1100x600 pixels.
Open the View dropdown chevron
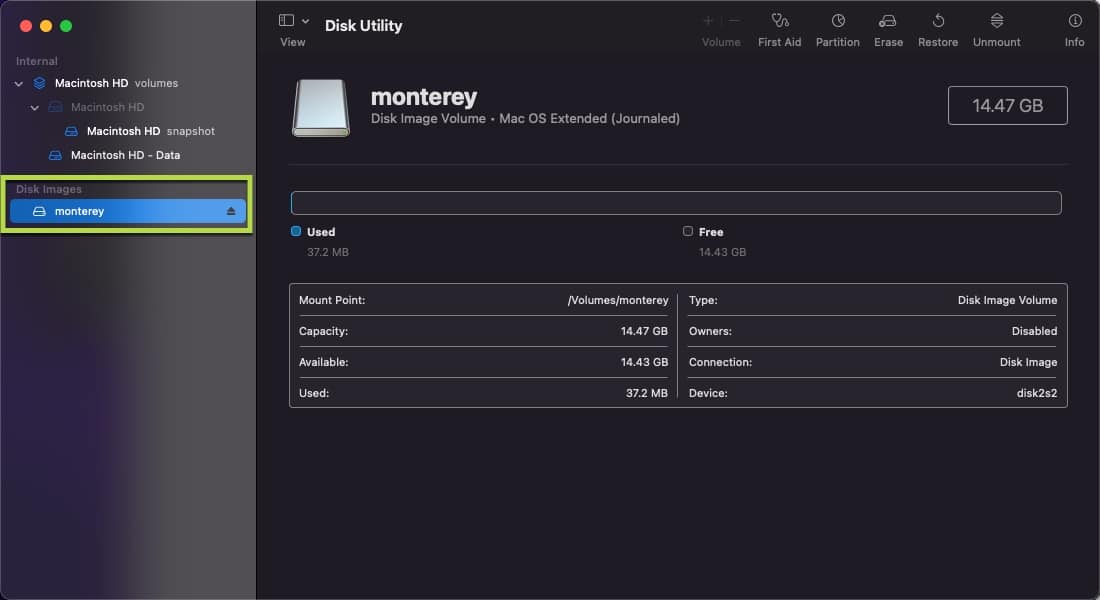[x=305, y=21]
